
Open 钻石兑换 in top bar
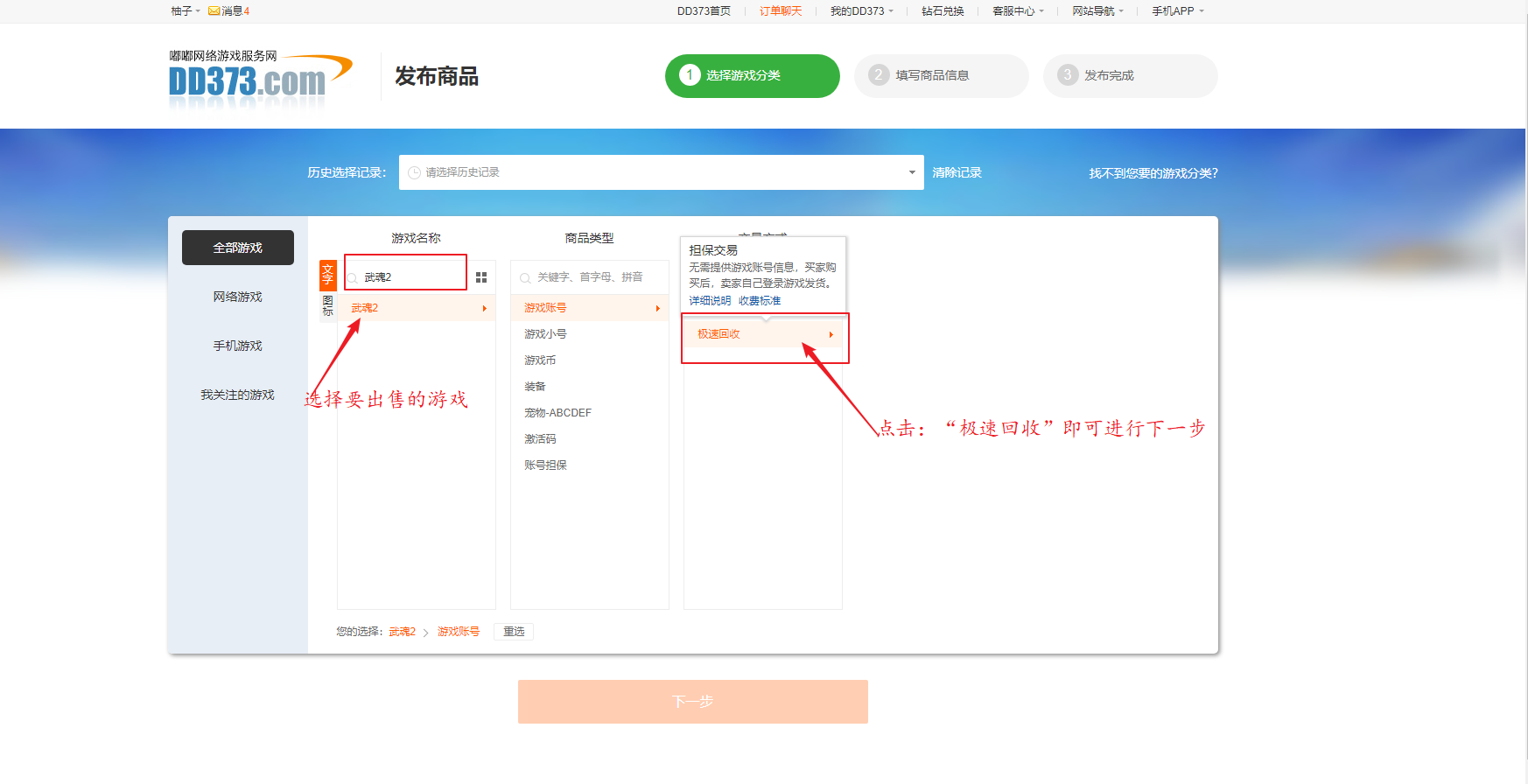(943, 11)
